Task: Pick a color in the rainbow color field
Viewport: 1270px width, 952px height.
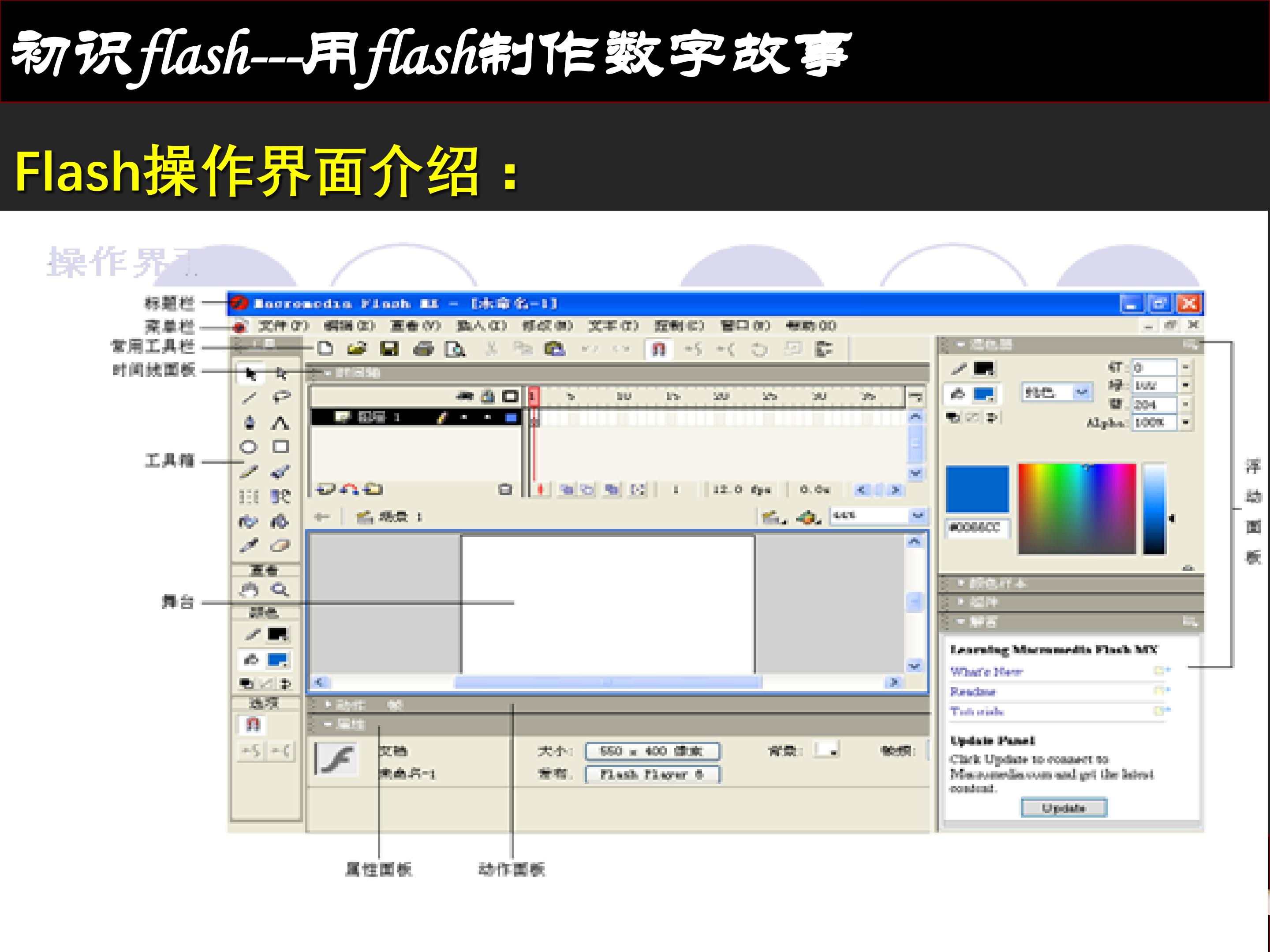Action: 1077,509
